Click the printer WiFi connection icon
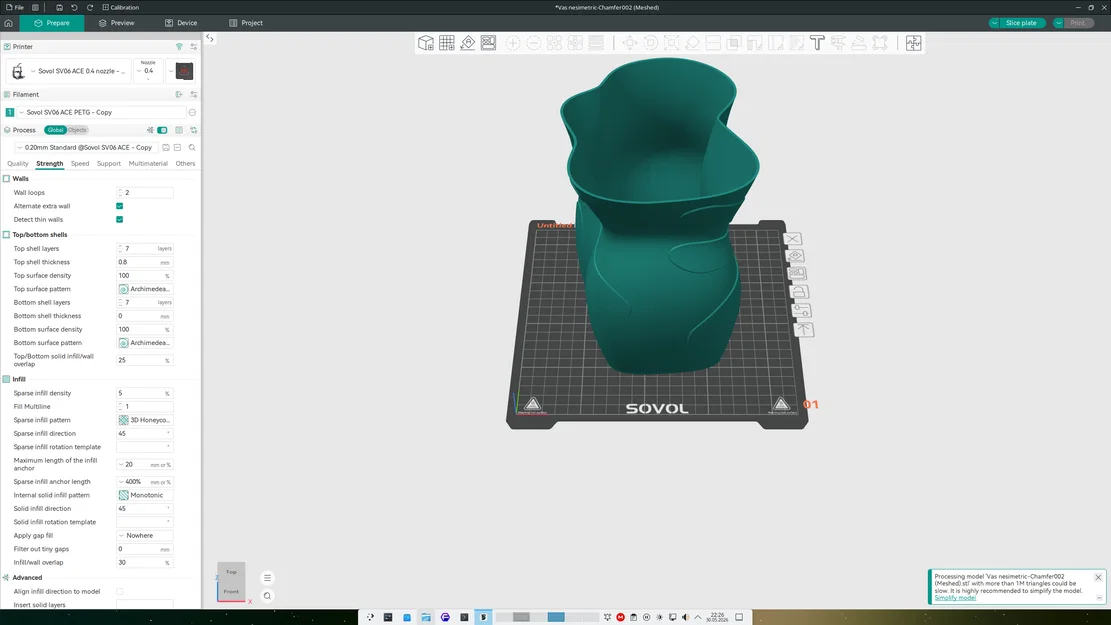 (x=179, y=47)
